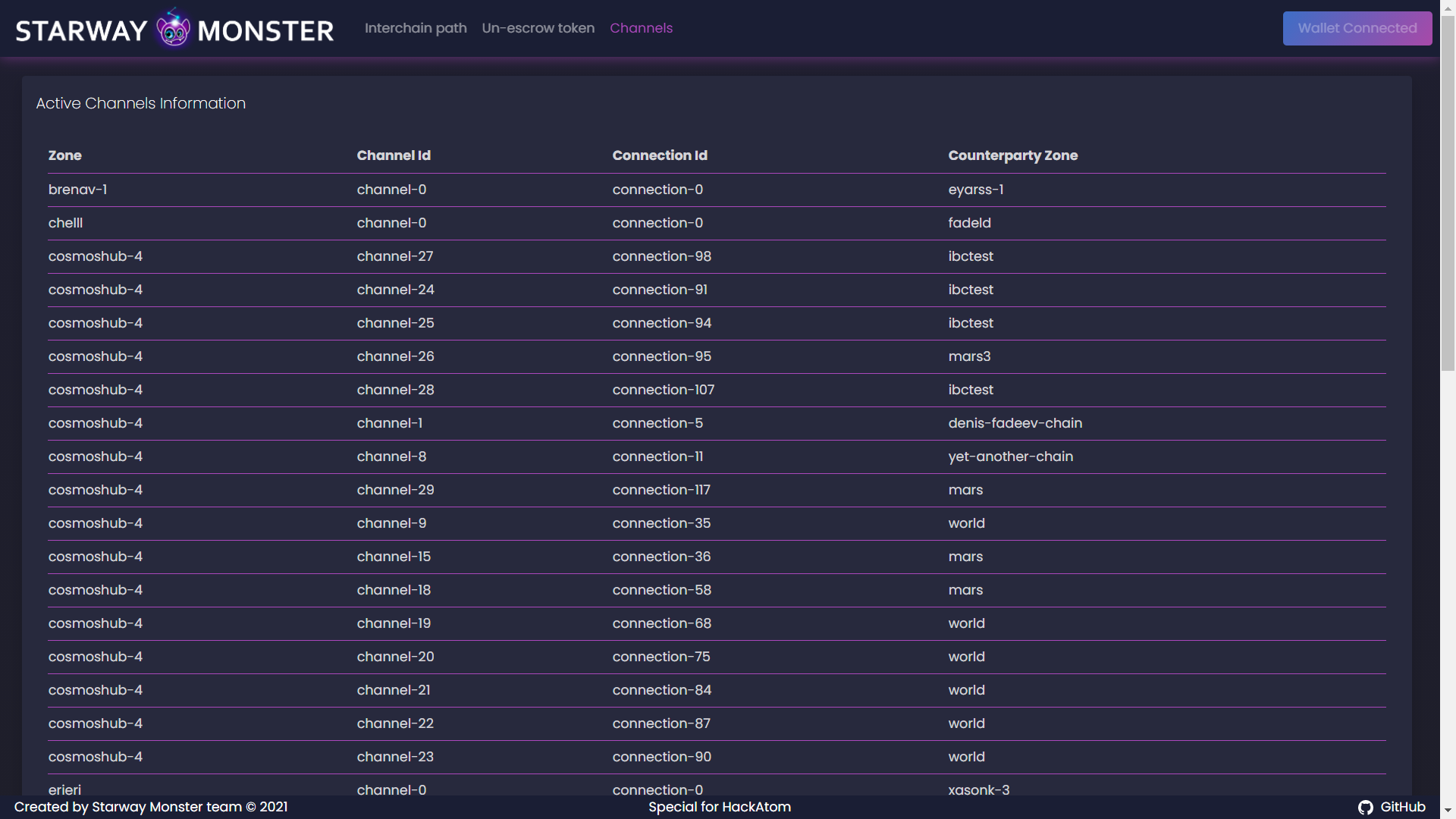Open the GitHub link in footer
Screen dimensions: 1456x819
[x=1402, y=807]
